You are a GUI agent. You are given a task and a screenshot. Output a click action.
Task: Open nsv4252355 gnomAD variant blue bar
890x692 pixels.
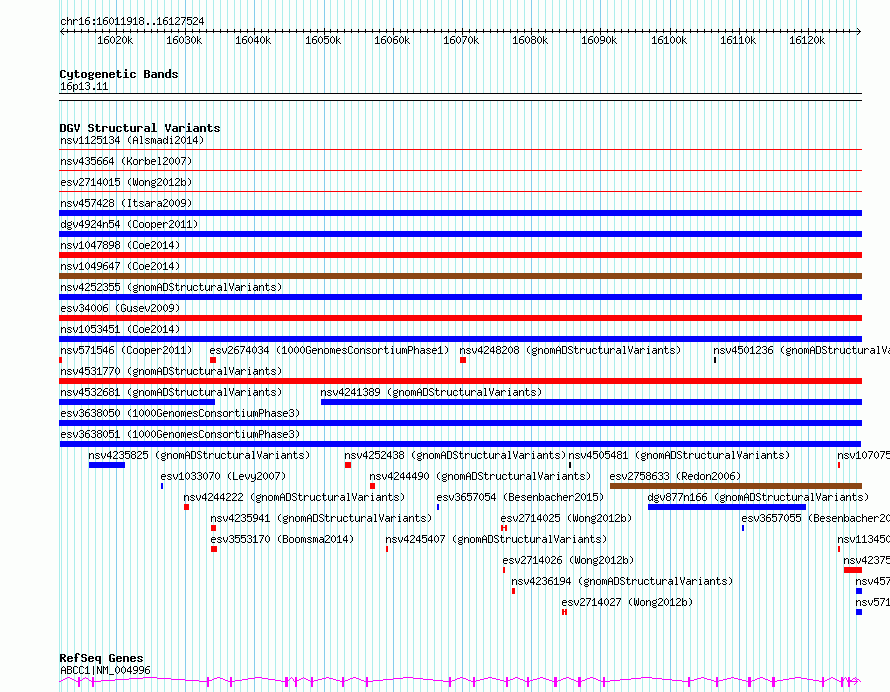pyautogui.click(x=460, y=297)
